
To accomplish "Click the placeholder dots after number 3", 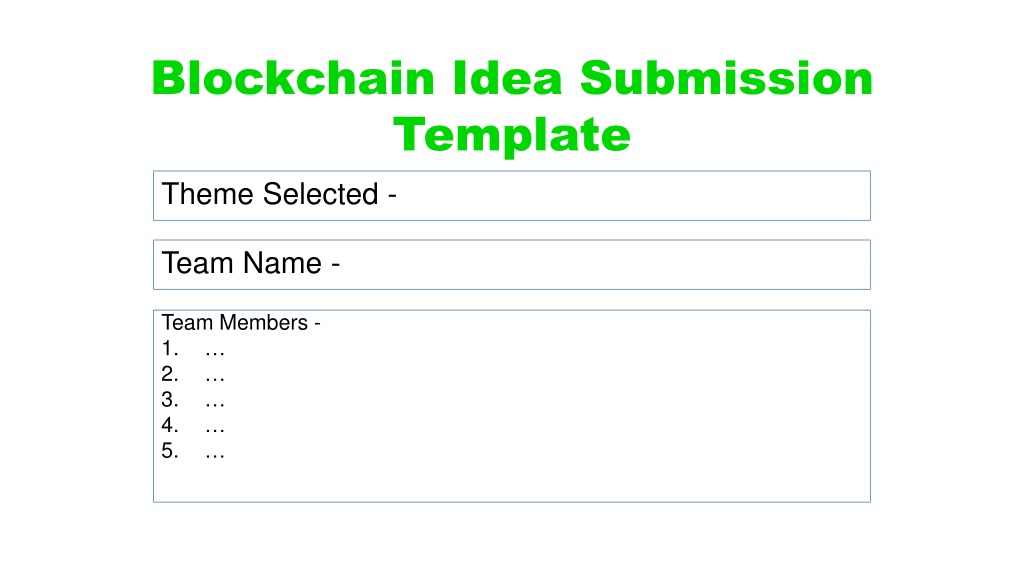I will [x=215, y=402].
